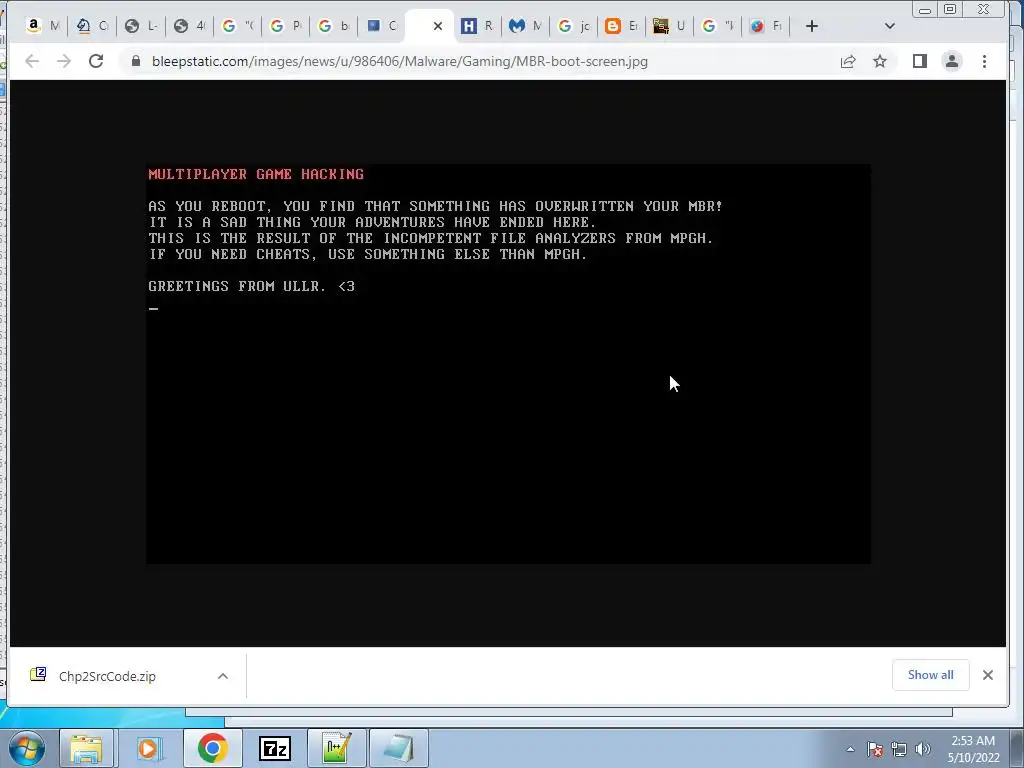Open 7-Zip from taskbar

point(274,748)
